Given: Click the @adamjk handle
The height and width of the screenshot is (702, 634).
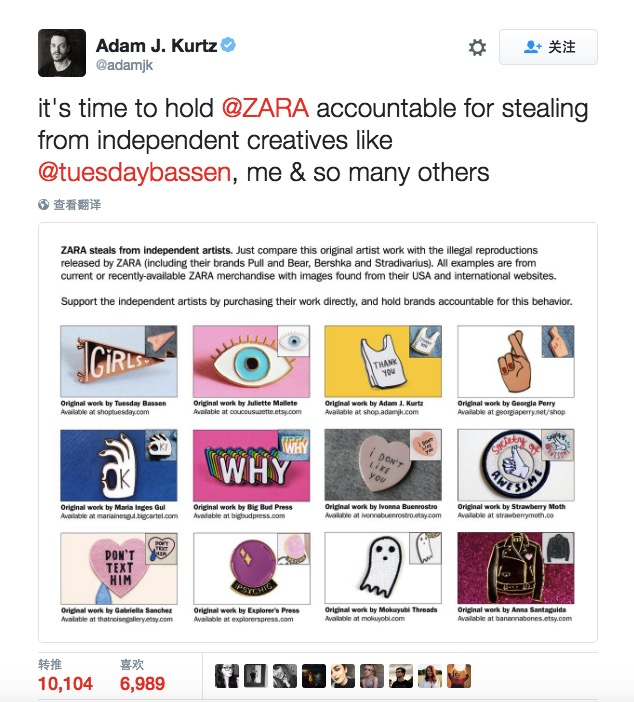Looking at the screenshot, I should click(x=124, y=65).
